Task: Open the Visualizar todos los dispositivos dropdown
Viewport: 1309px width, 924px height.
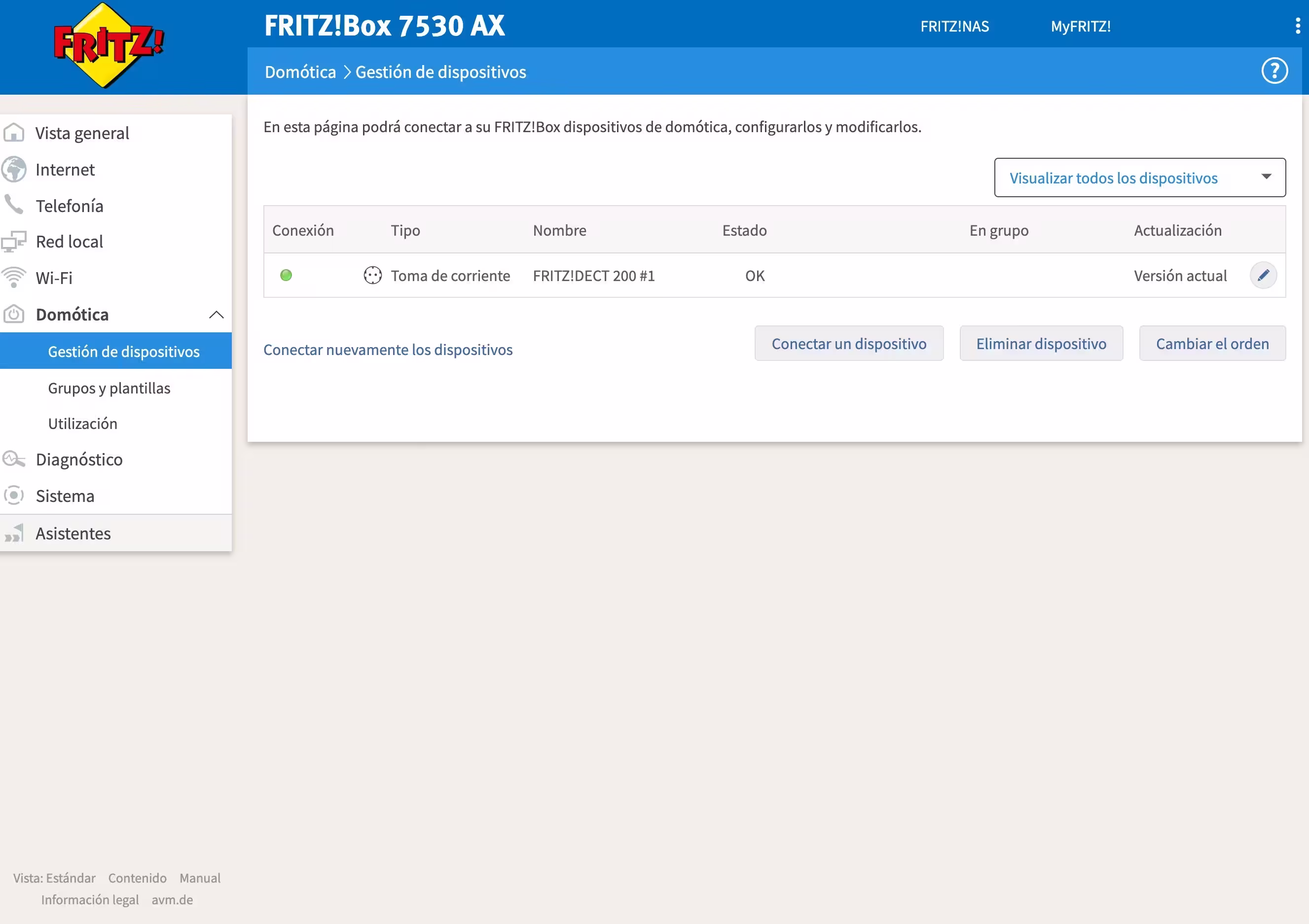Action: 1140,178
